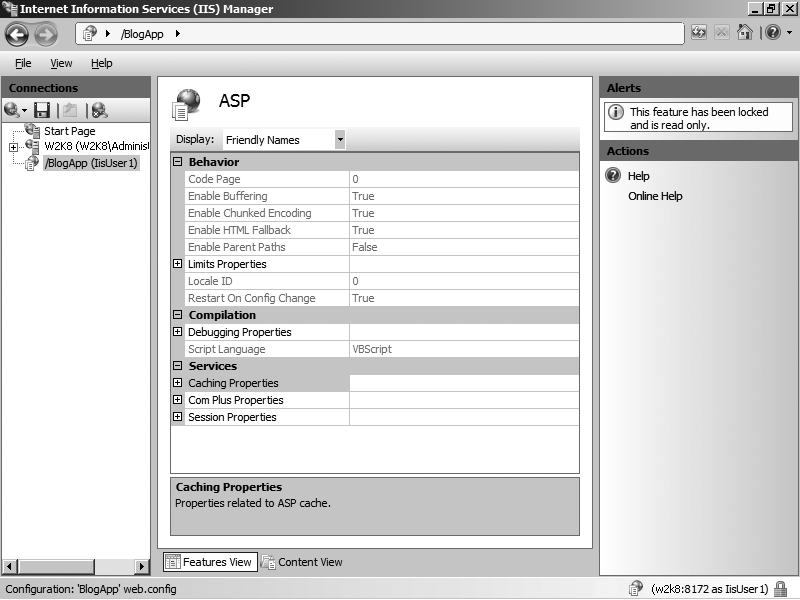800x600 pixels.
Task: Open the File menu
Action: [23, 63]
